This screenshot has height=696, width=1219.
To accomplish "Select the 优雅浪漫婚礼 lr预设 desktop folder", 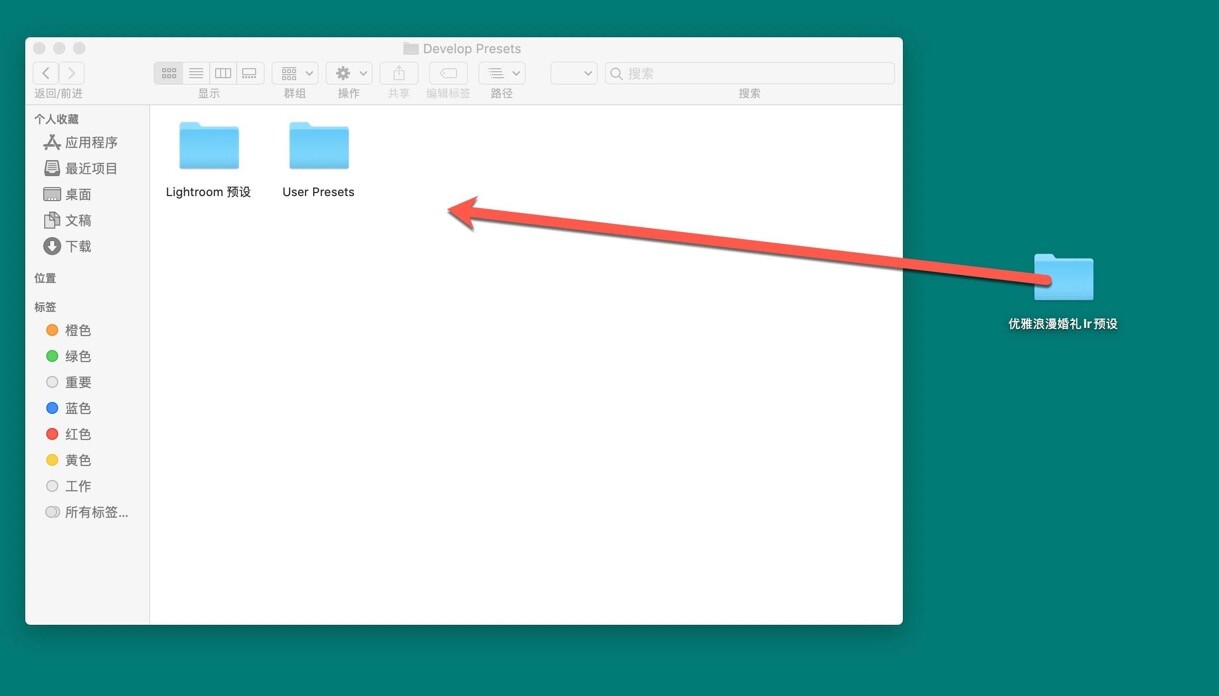I will 1064,277.
